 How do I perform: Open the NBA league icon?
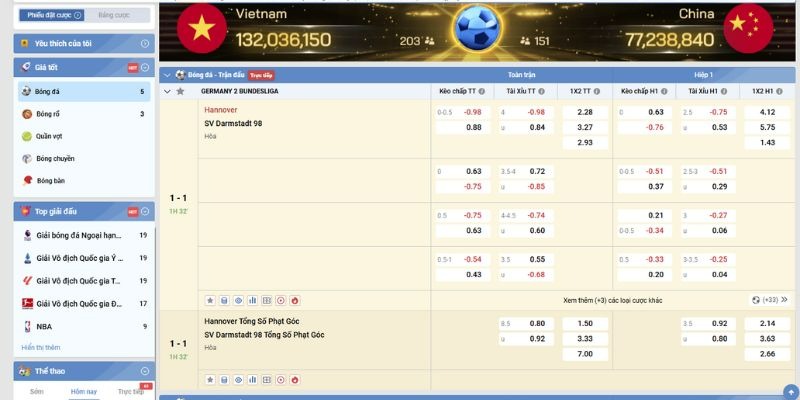coord(26,326)
